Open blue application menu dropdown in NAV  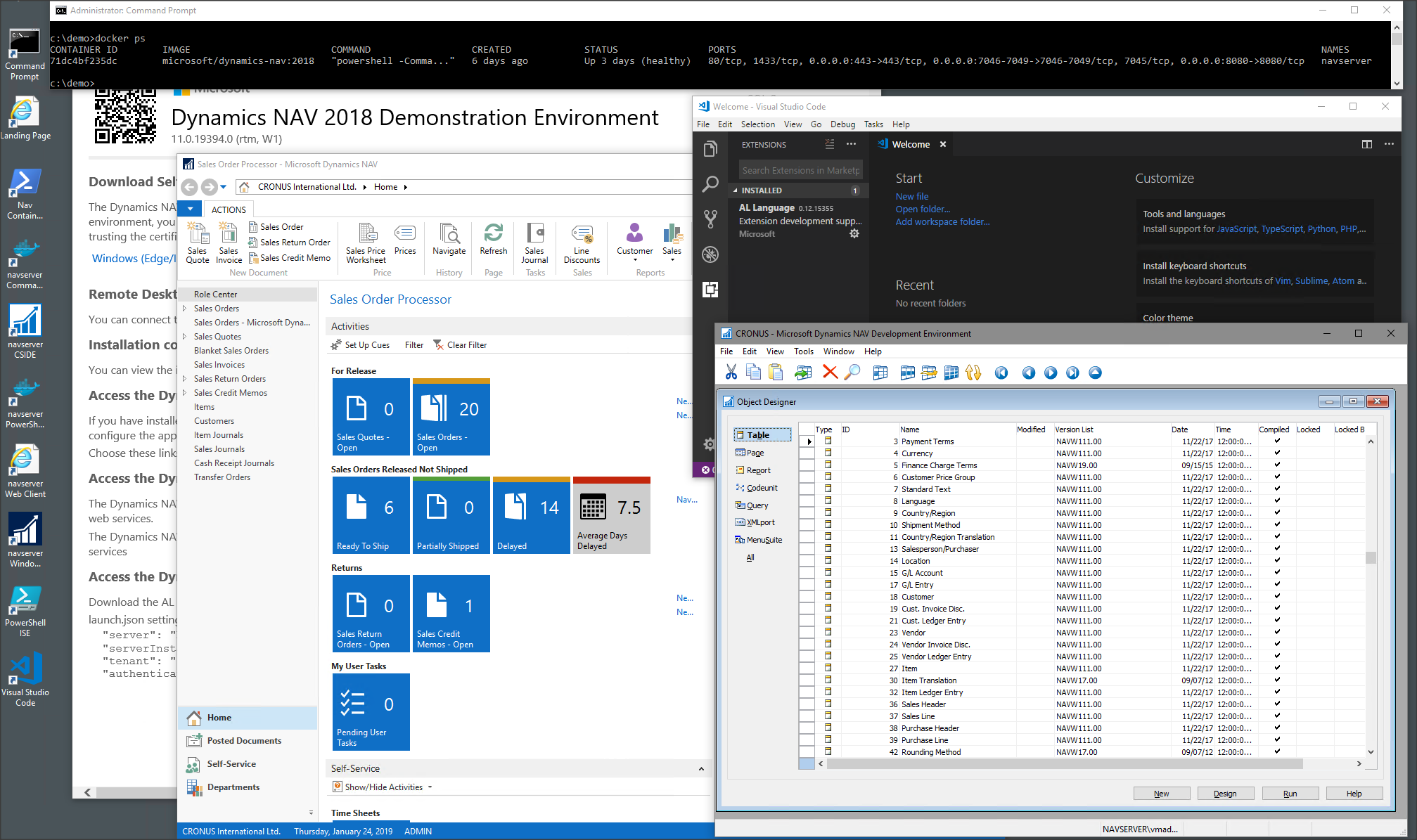click(x=190, y=209)
